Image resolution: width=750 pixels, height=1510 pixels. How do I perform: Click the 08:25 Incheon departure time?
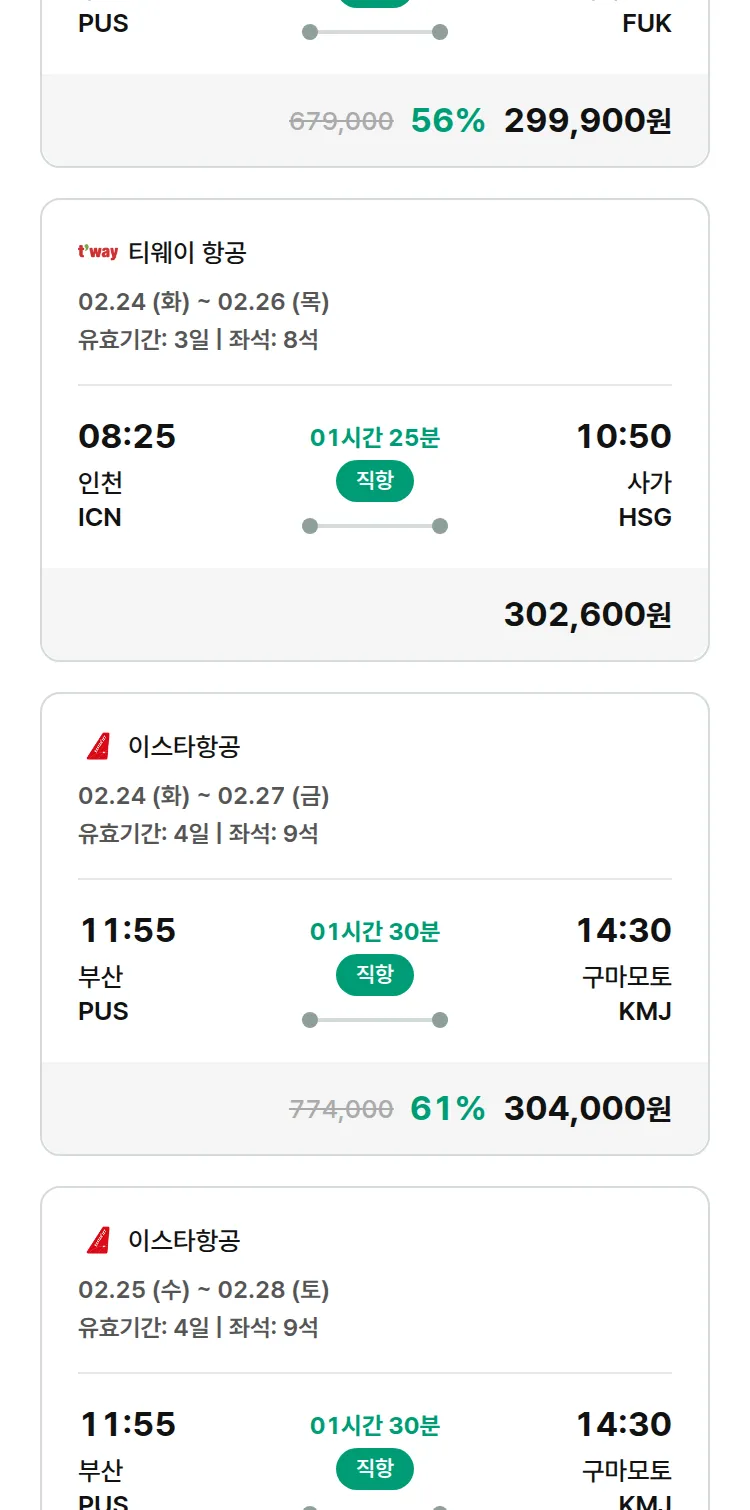click(127, 437)
